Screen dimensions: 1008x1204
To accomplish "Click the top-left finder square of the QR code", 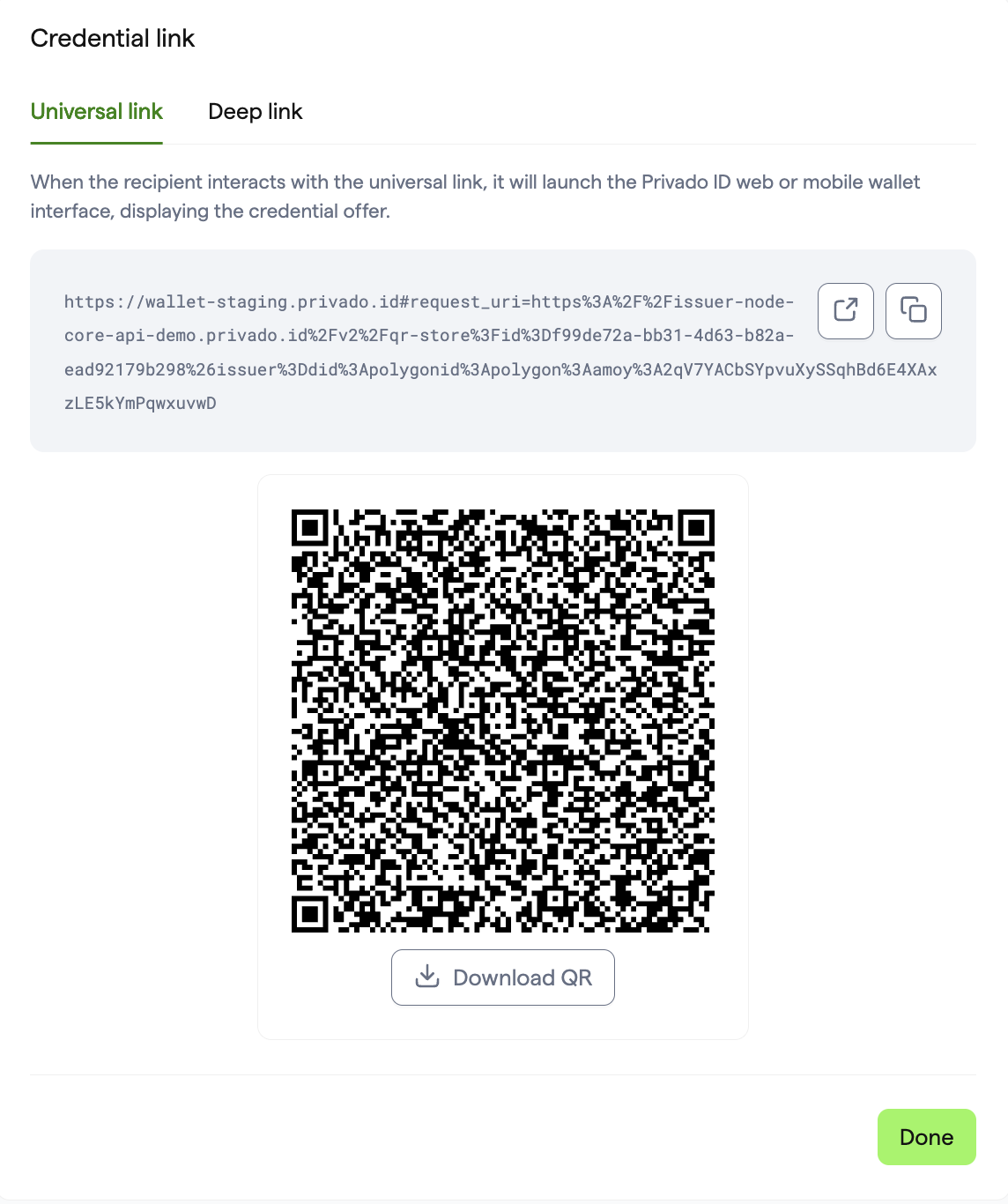I will 309,527.
